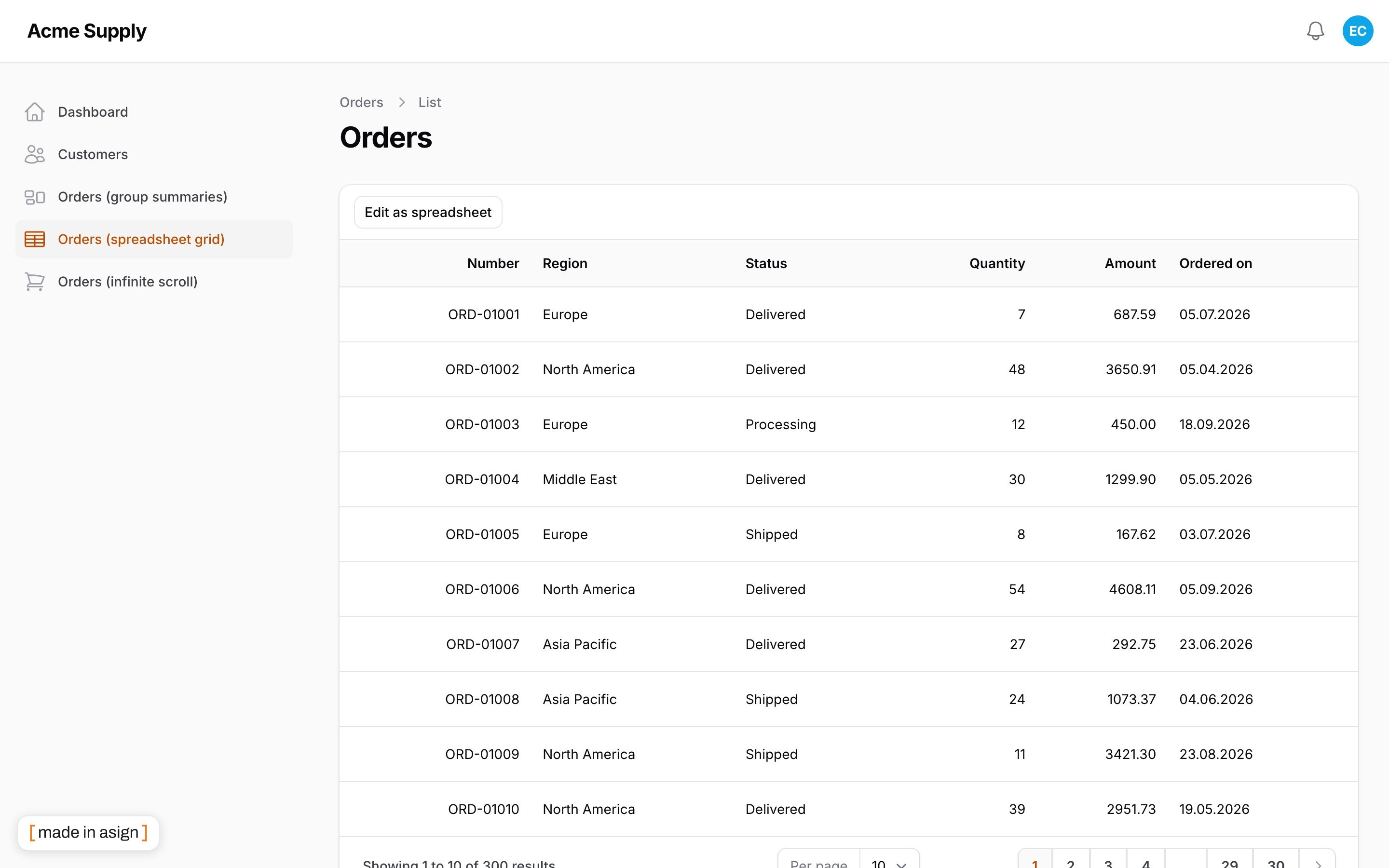Select order ORD-01002

click(848, 370)
